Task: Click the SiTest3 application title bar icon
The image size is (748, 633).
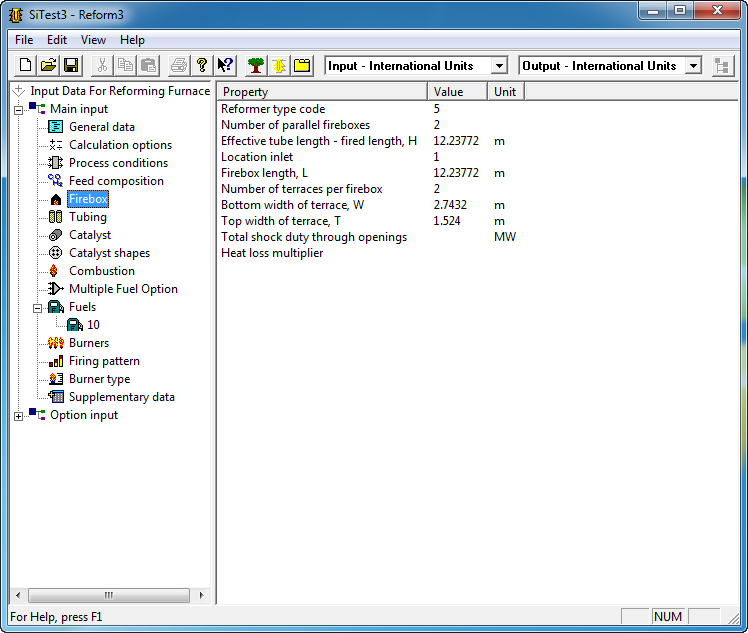Action: point(16,15)
